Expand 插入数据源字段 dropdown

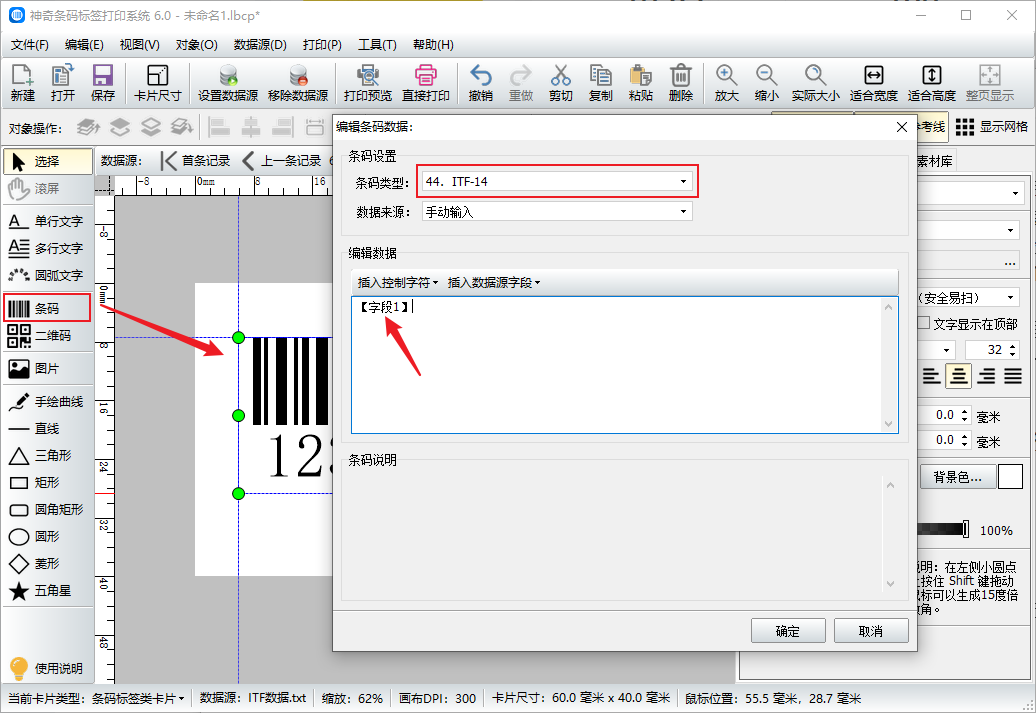click(x=494, y=283)
